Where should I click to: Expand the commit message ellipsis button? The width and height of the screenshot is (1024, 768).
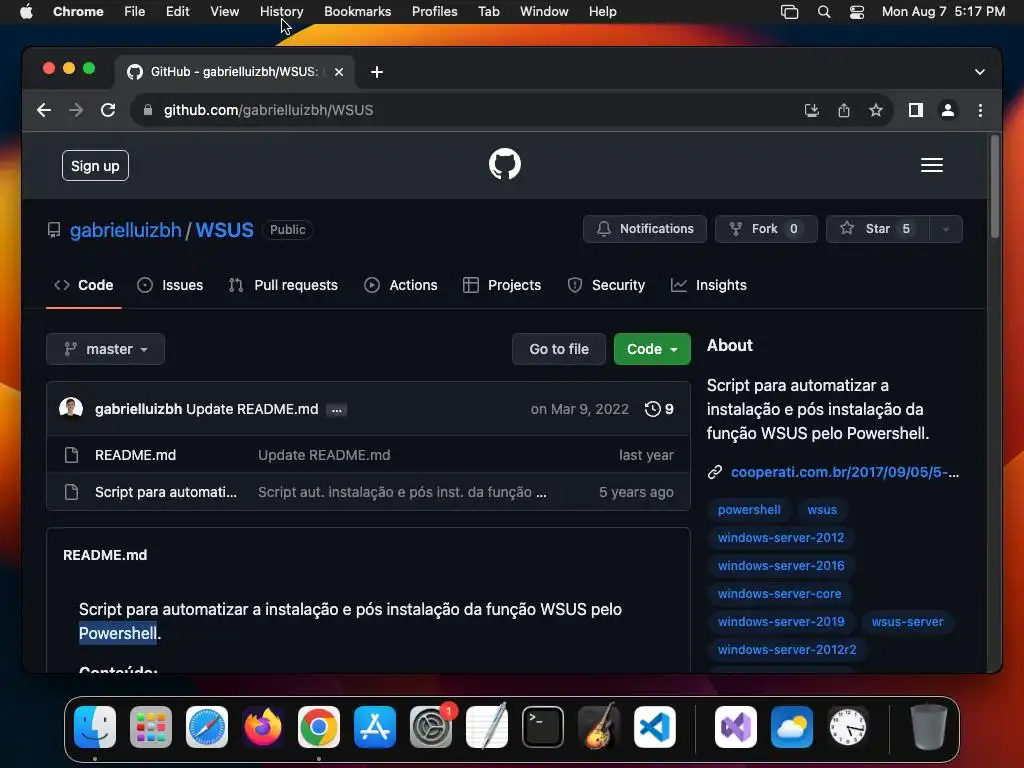tap(336, 410)
